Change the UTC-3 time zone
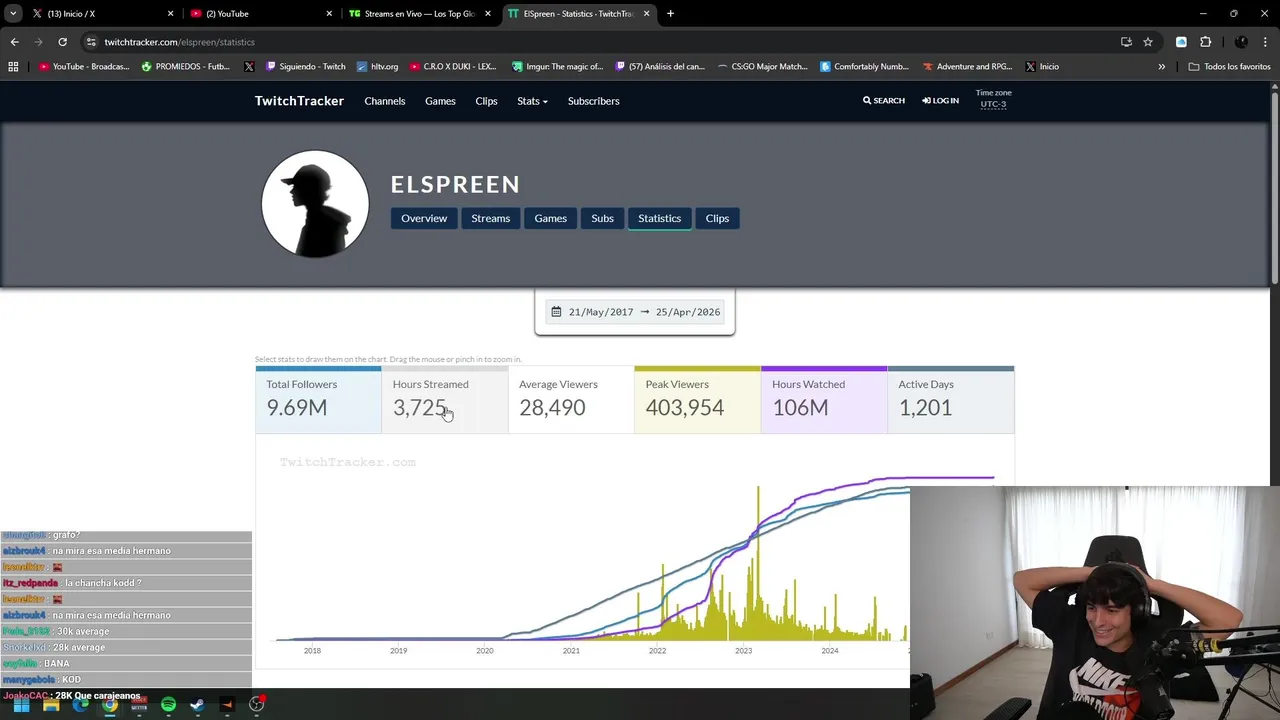The width and height of the screenshot is (1280, 720). tap(993, 104)
